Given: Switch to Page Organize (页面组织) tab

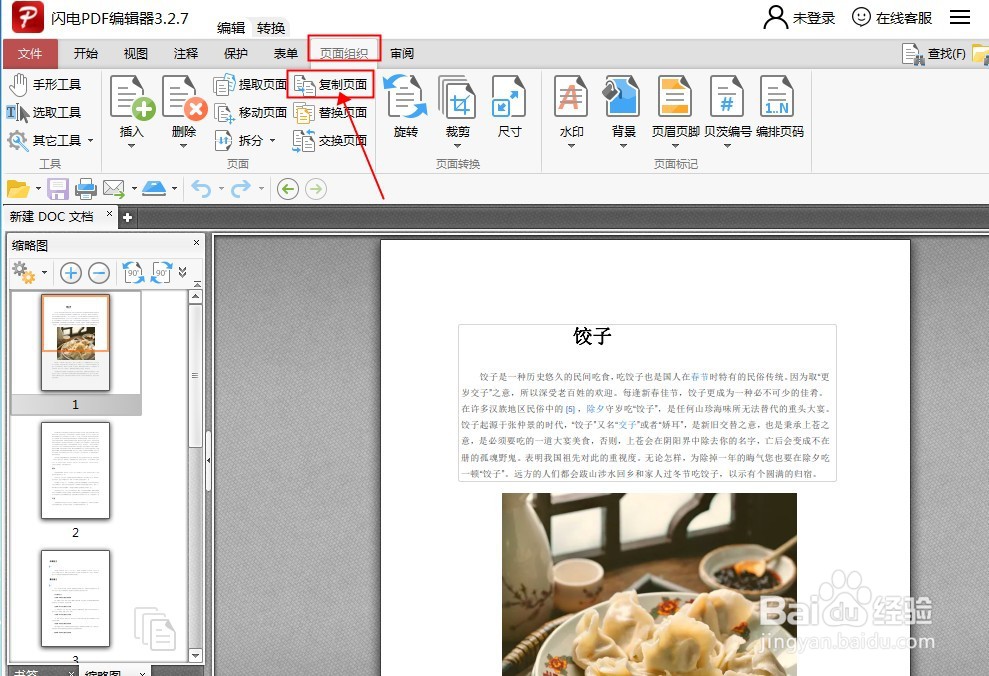Looking at the screenshot, I should (x=344, y=54).
